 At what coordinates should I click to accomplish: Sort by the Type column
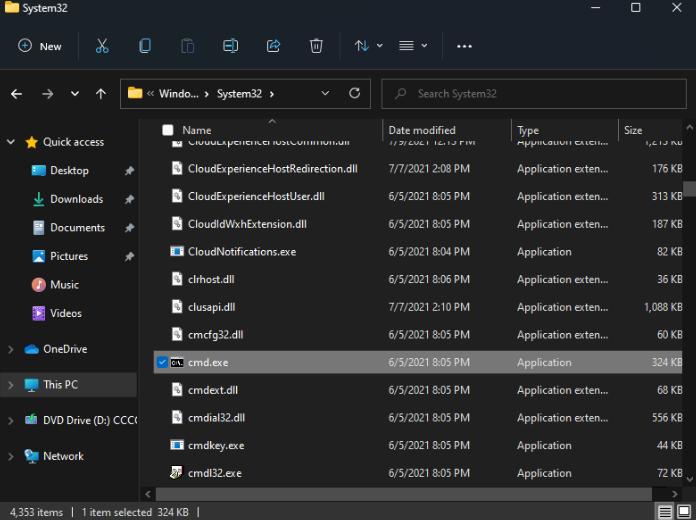pyautogui.click(x=528, y=130)
